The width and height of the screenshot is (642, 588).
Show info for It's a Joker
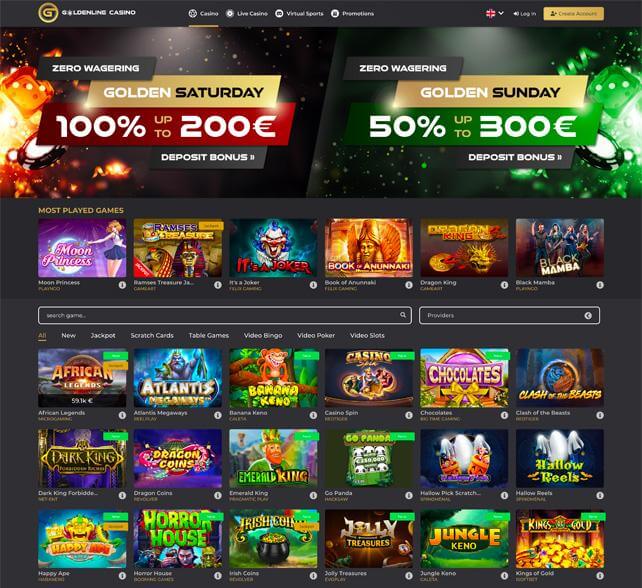coord(313,285)
